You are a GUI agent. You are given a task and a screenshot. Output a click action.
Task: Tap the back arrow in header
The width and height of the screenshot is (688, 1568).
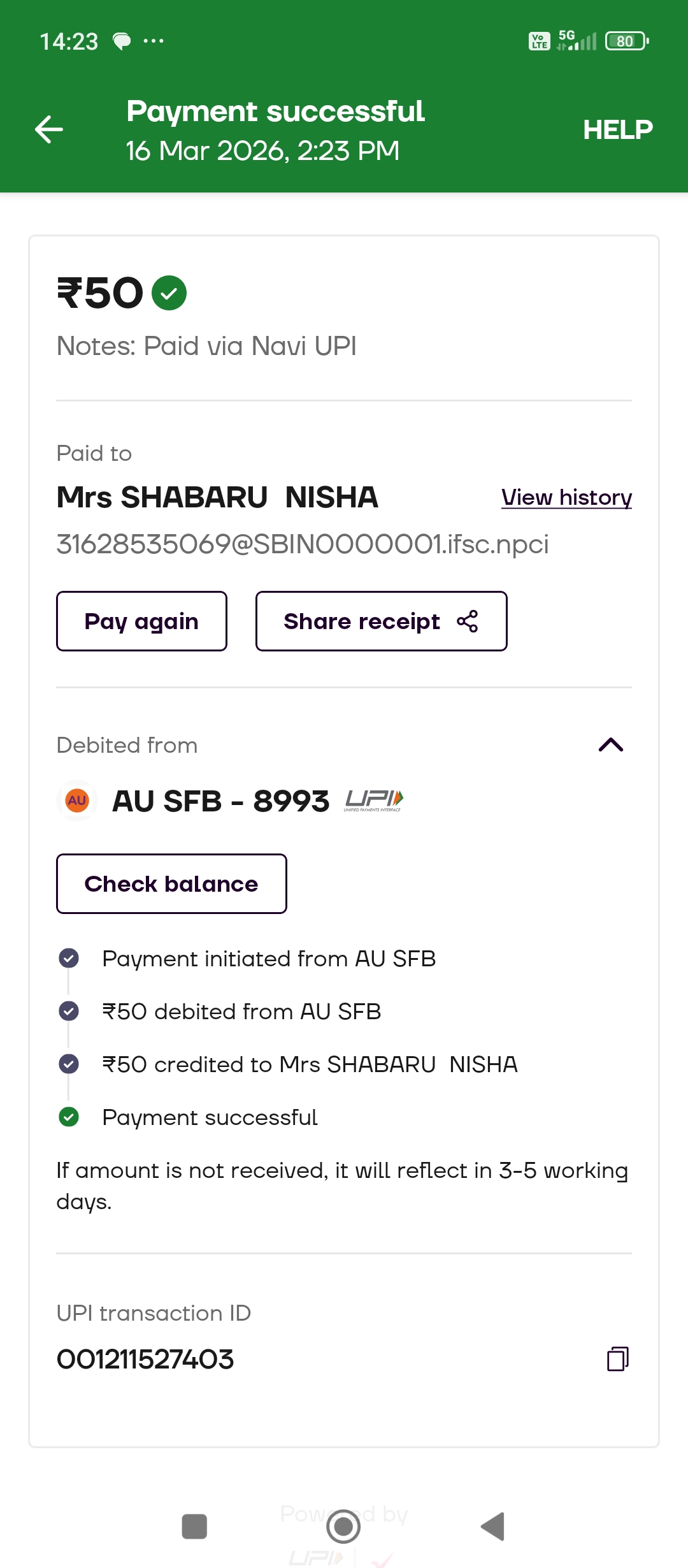click(x=49, y=130)
